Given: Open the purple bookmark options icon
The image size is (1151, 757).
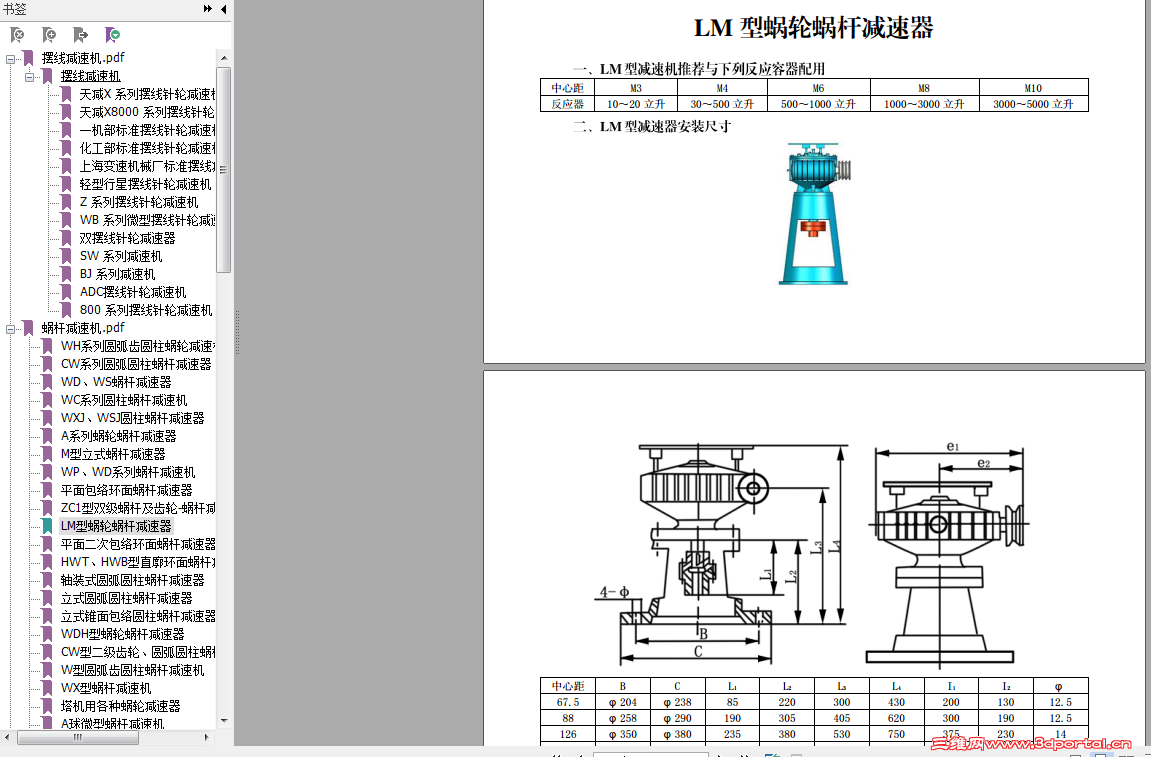Looking at the screenshot, I should pos(112,35).
